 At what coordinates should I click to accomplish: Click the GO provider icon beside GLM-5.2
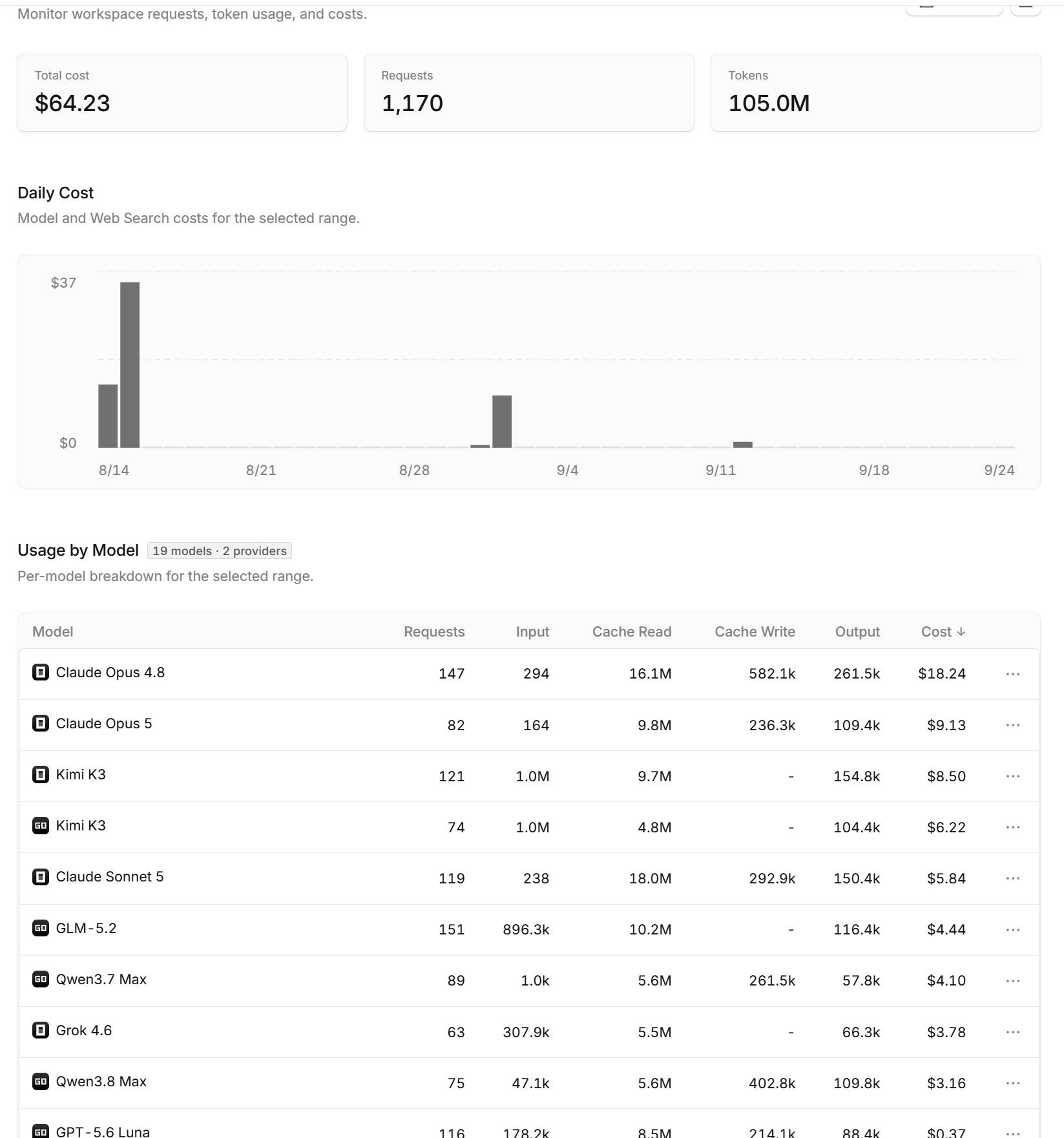coord(41,928)
